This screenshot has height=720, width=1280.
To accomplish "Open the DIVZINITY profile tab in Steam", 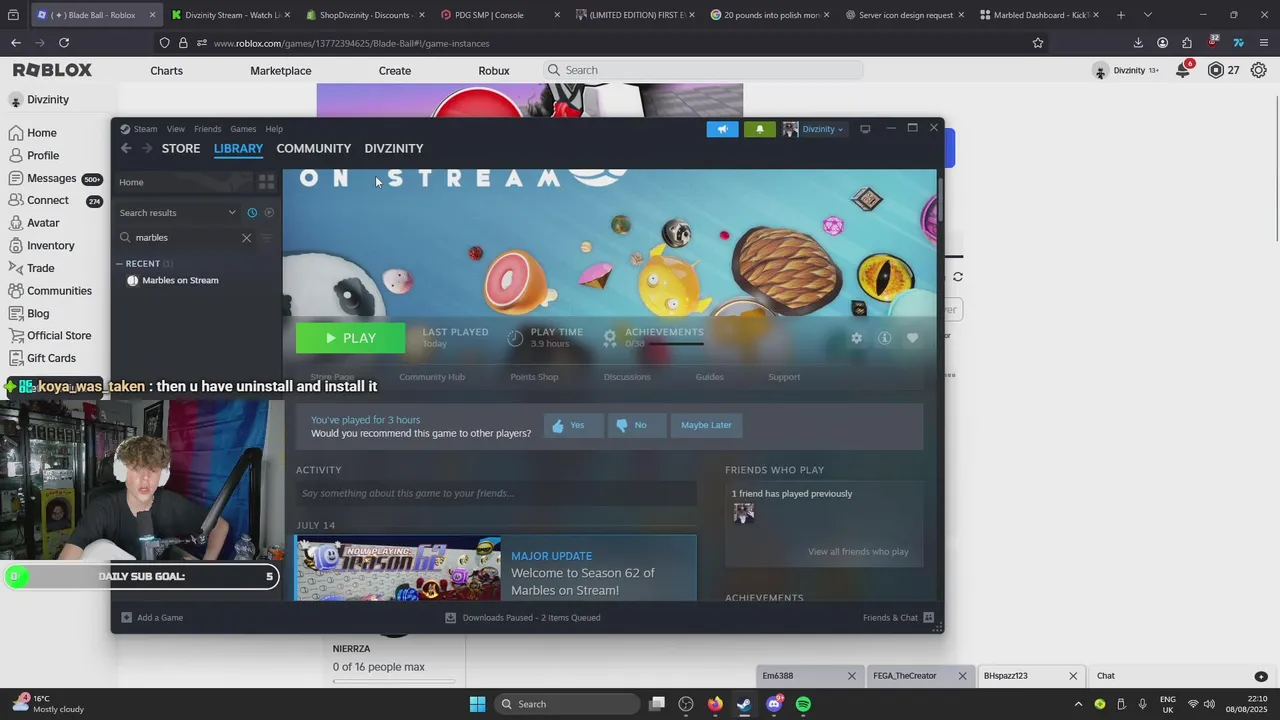I will pos(394,148).
